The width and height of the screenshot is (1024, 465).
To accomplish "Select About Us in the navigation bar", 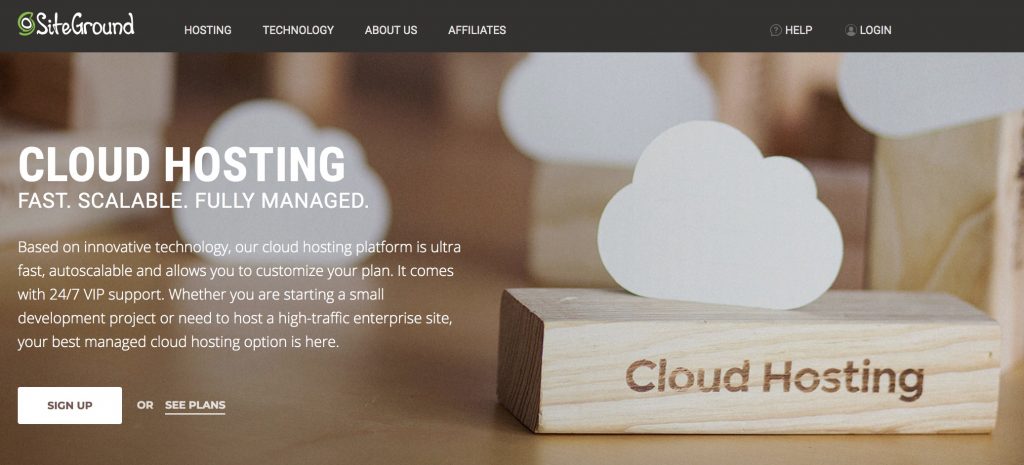I will pos(391,30).
